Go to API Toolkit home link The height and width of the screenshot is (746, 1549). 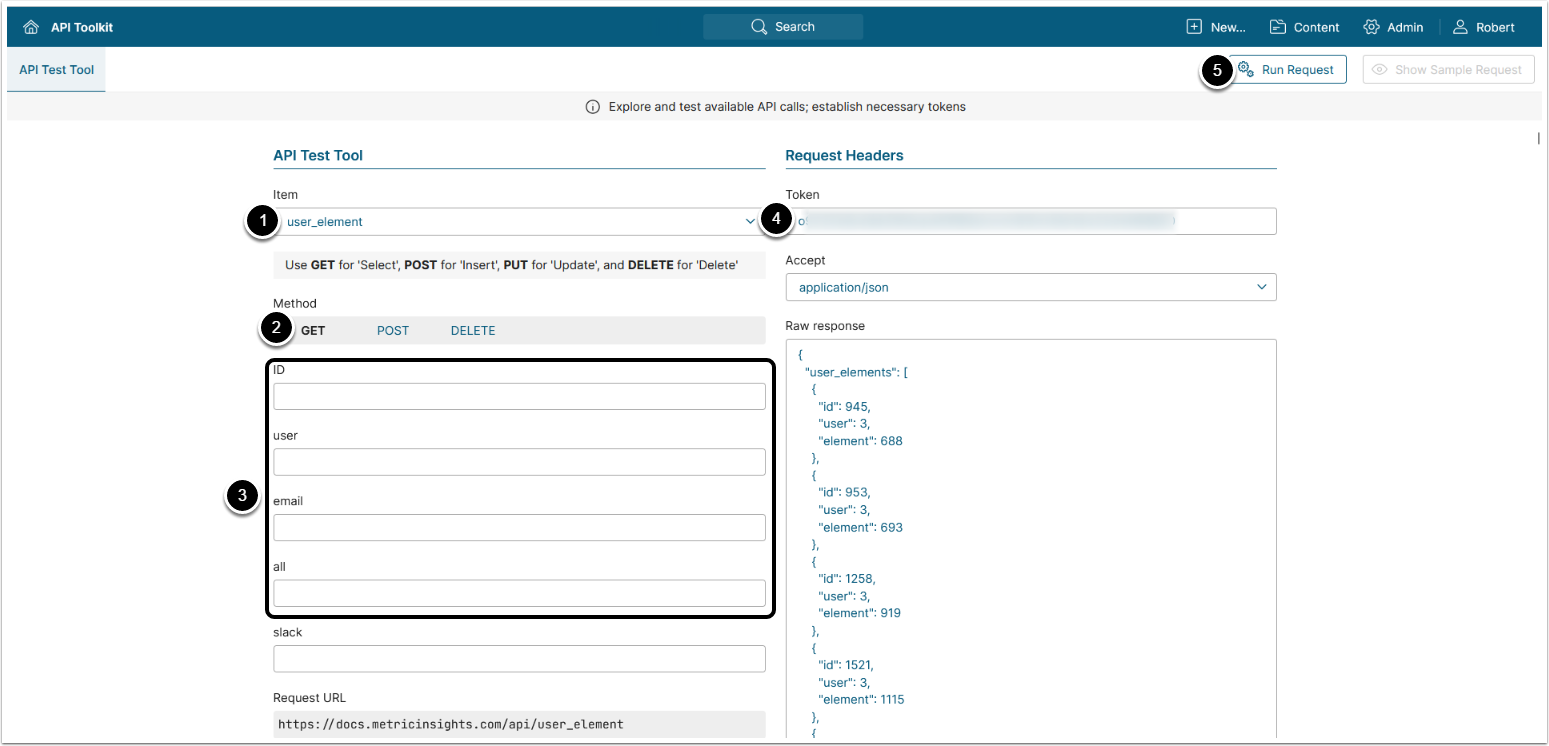[68, 27]
